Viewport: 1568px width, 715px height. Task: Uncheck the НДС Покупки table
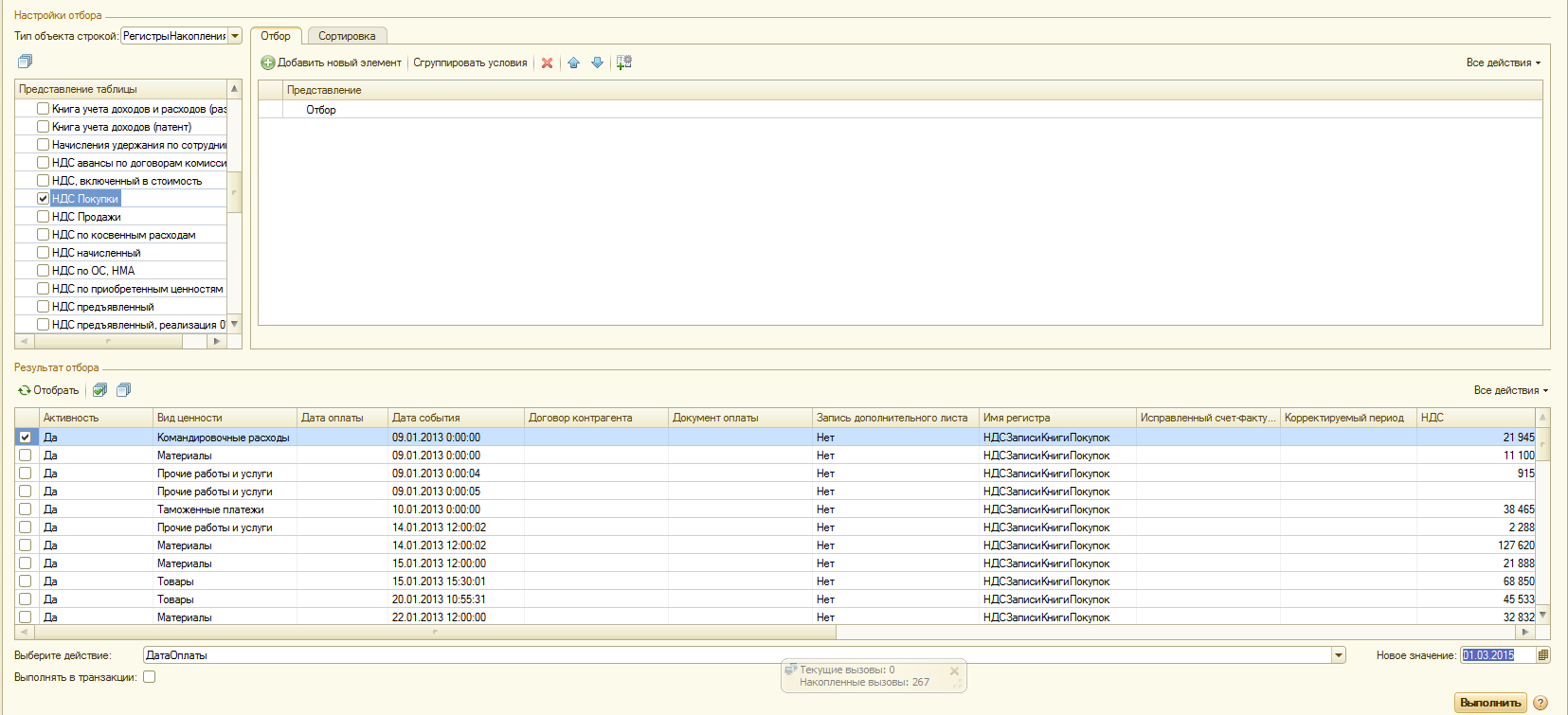click(43, 198)
